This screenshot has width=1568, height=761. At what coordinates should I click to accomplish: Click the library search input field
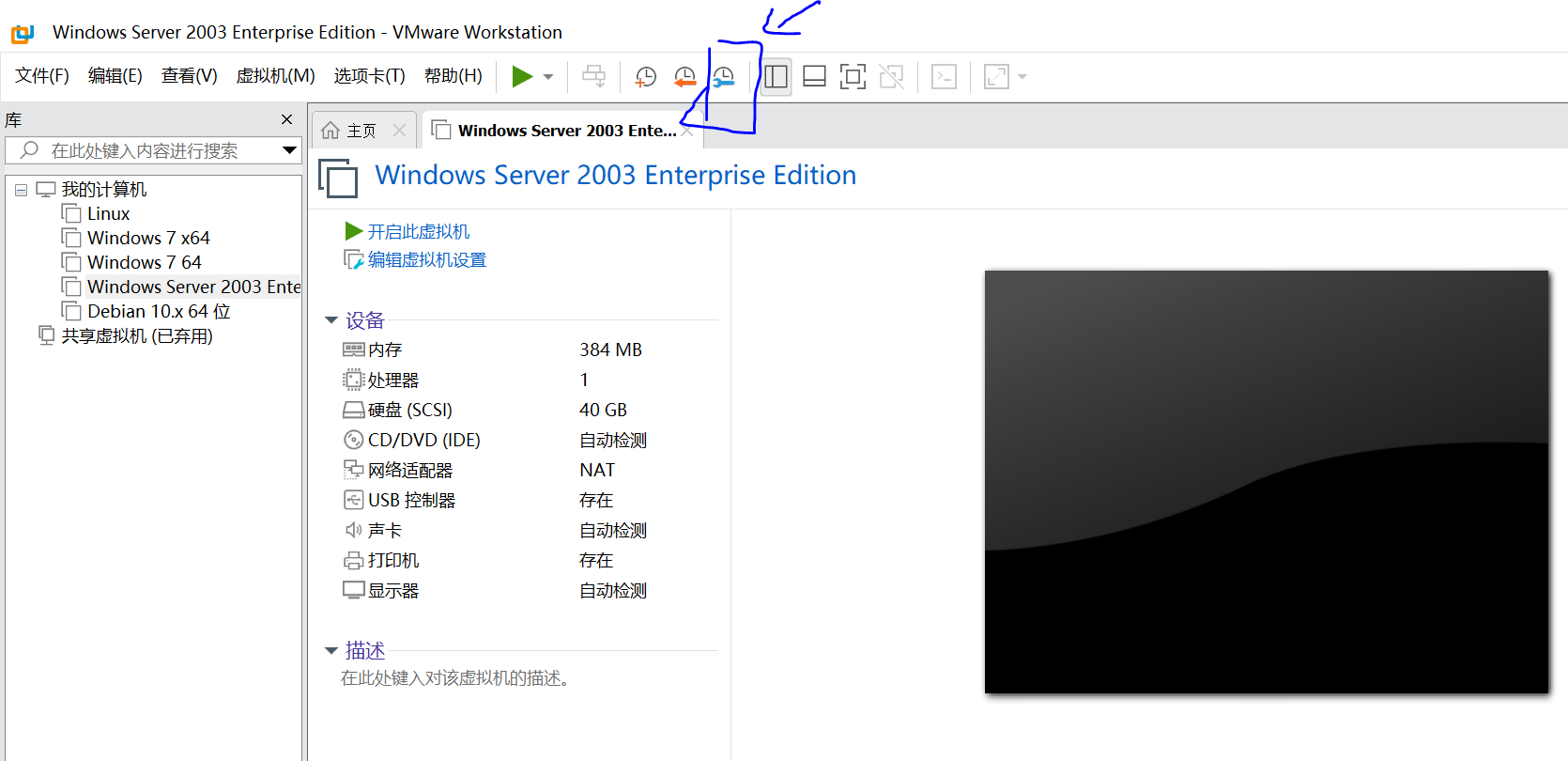tap(152, 150)
